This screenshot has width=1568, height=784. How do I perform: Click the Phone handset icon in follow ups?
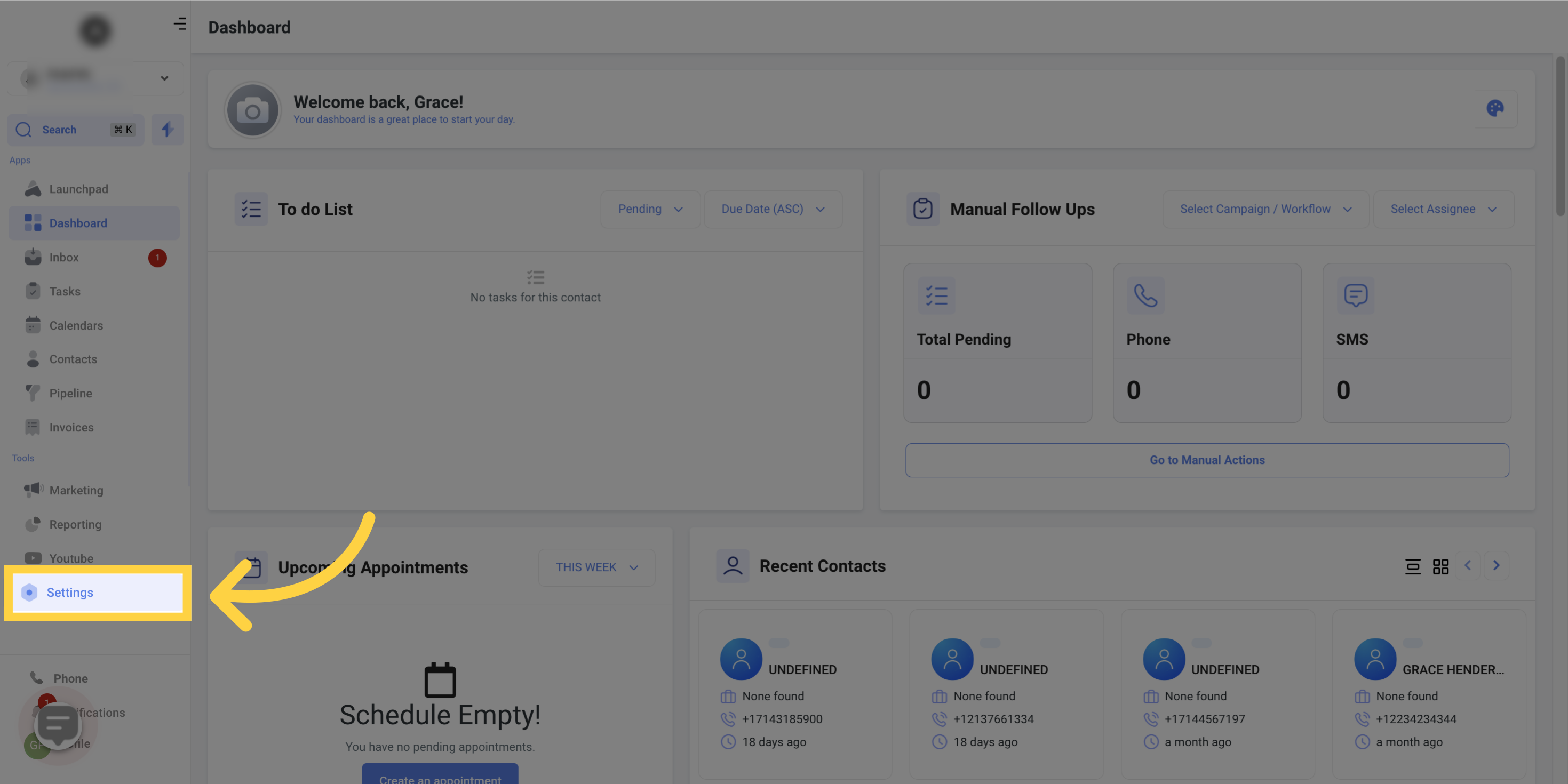tap(1145, 296)
